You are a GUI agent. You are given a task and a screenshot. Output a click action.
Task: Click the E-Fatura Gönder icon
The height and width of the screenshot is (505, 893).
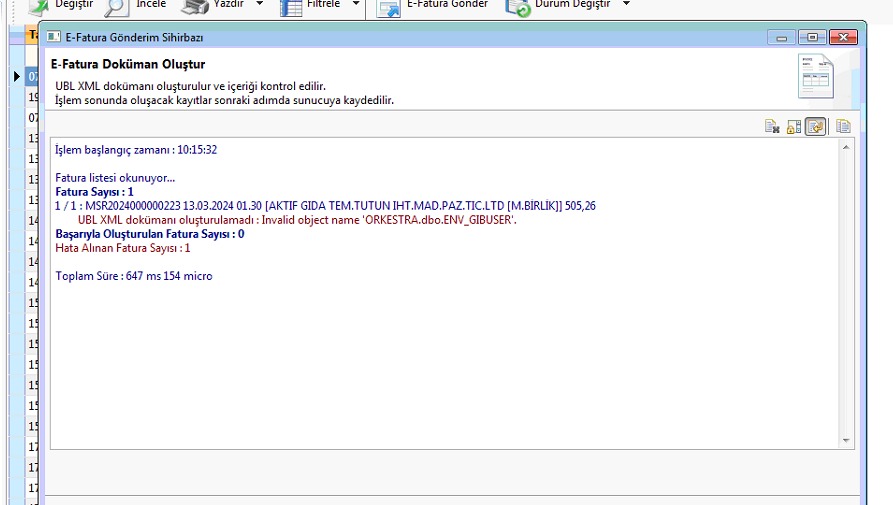(389, 6)
